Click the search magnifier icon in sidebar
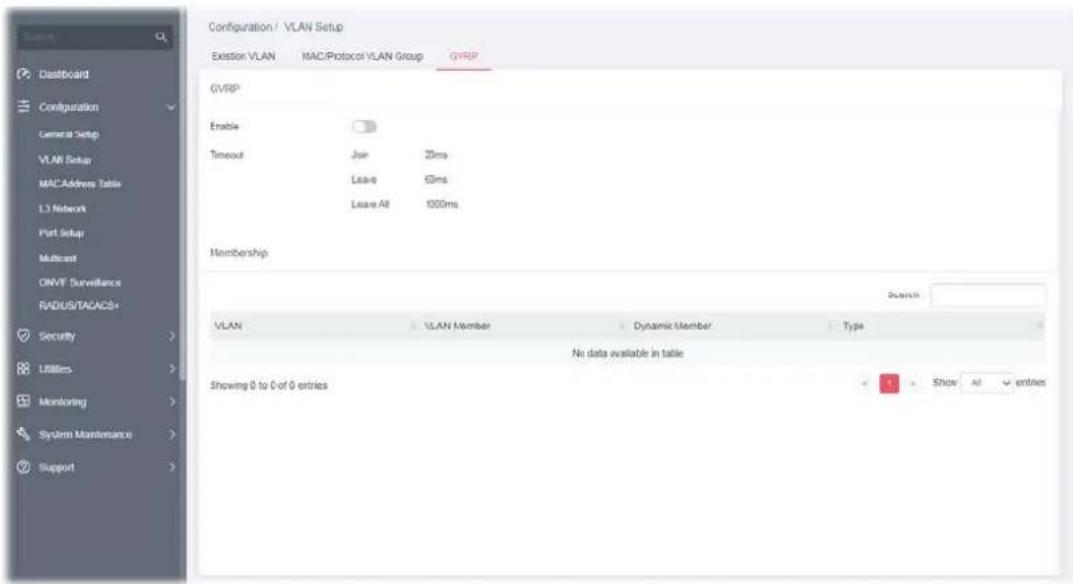 [x=161, y=37]
